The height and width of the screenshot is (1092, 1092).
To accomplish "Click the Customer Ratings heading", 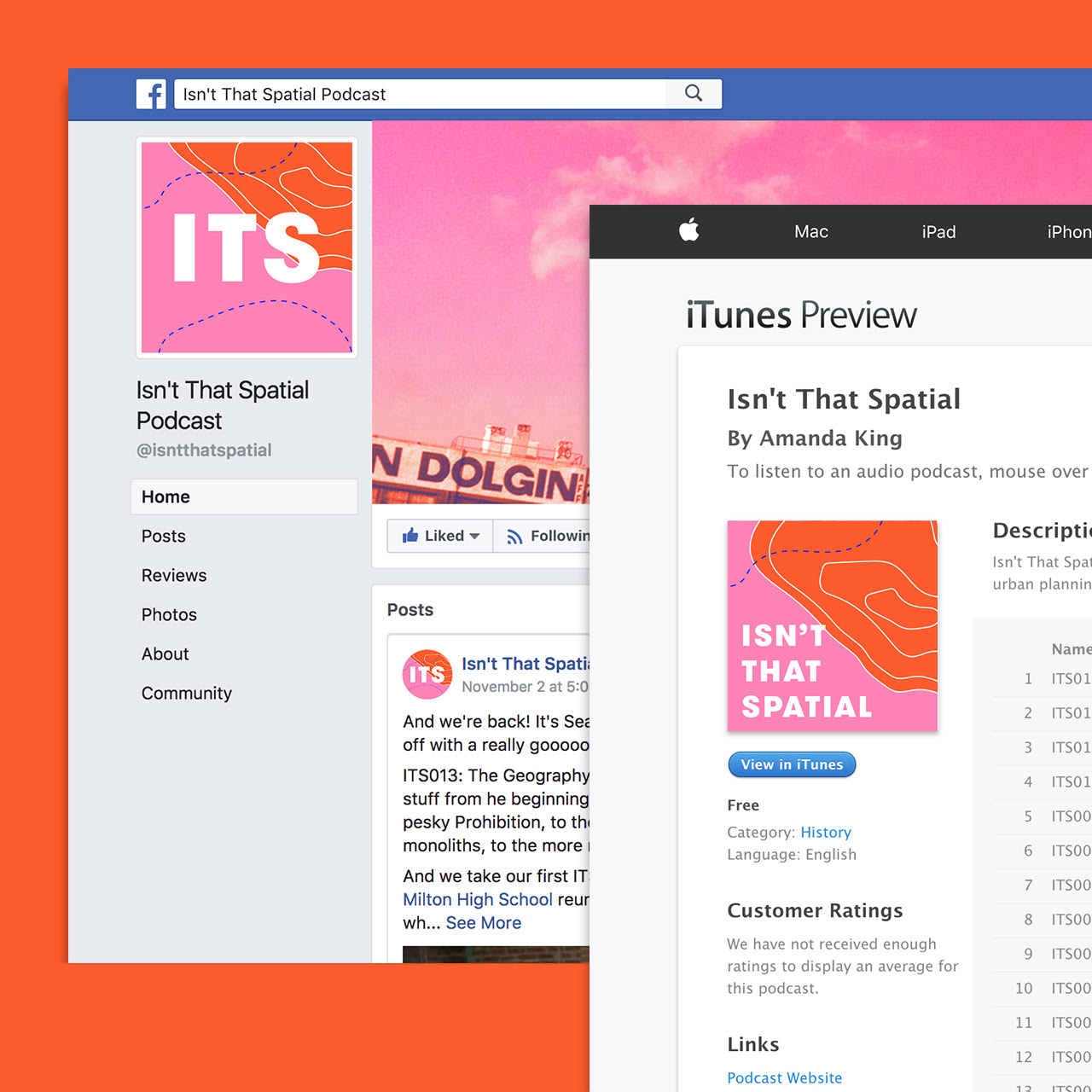I will 815,911.
